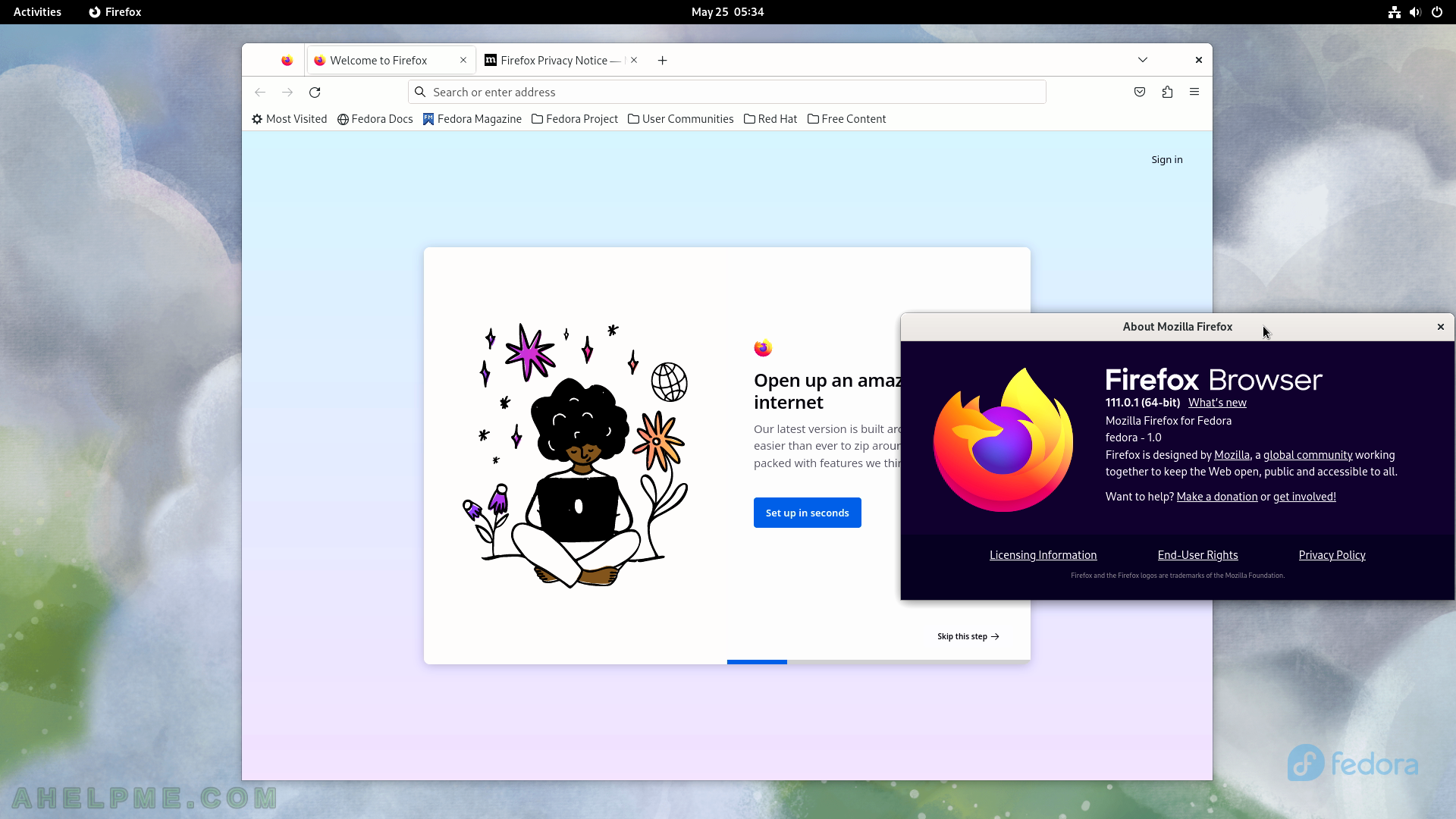Click the power icon in top bar
This screenshot has height=819, width=1456.
pos(1436,12)
